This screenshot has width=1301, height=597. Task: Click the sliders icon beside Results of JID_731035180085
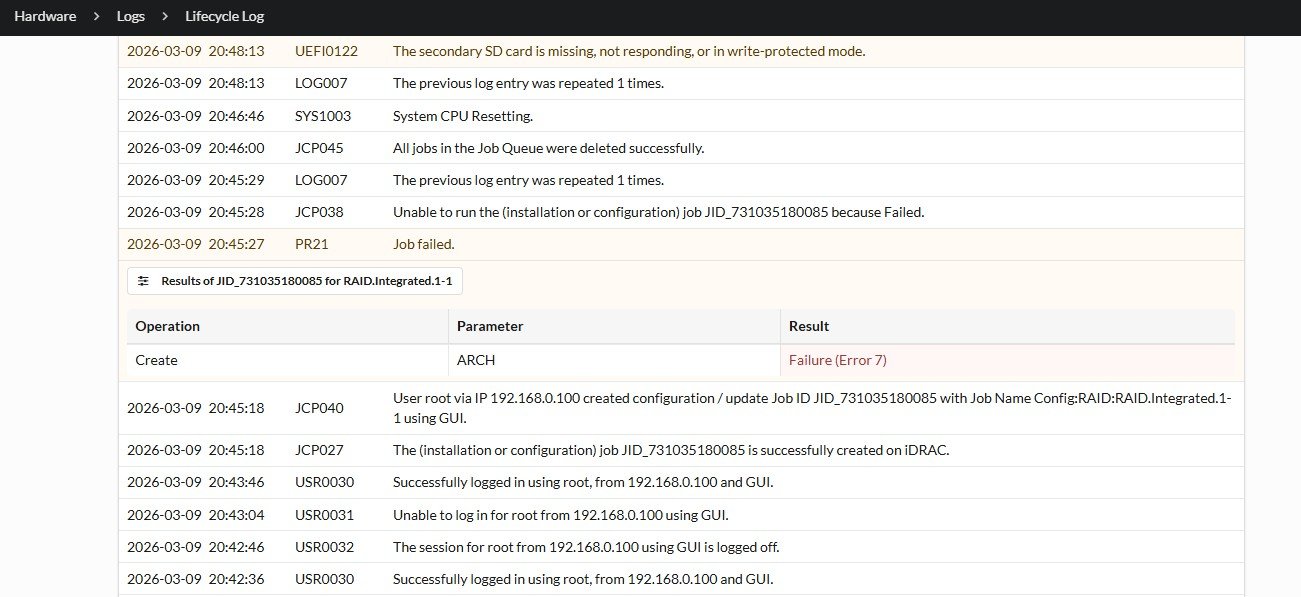tap(143, 281)
